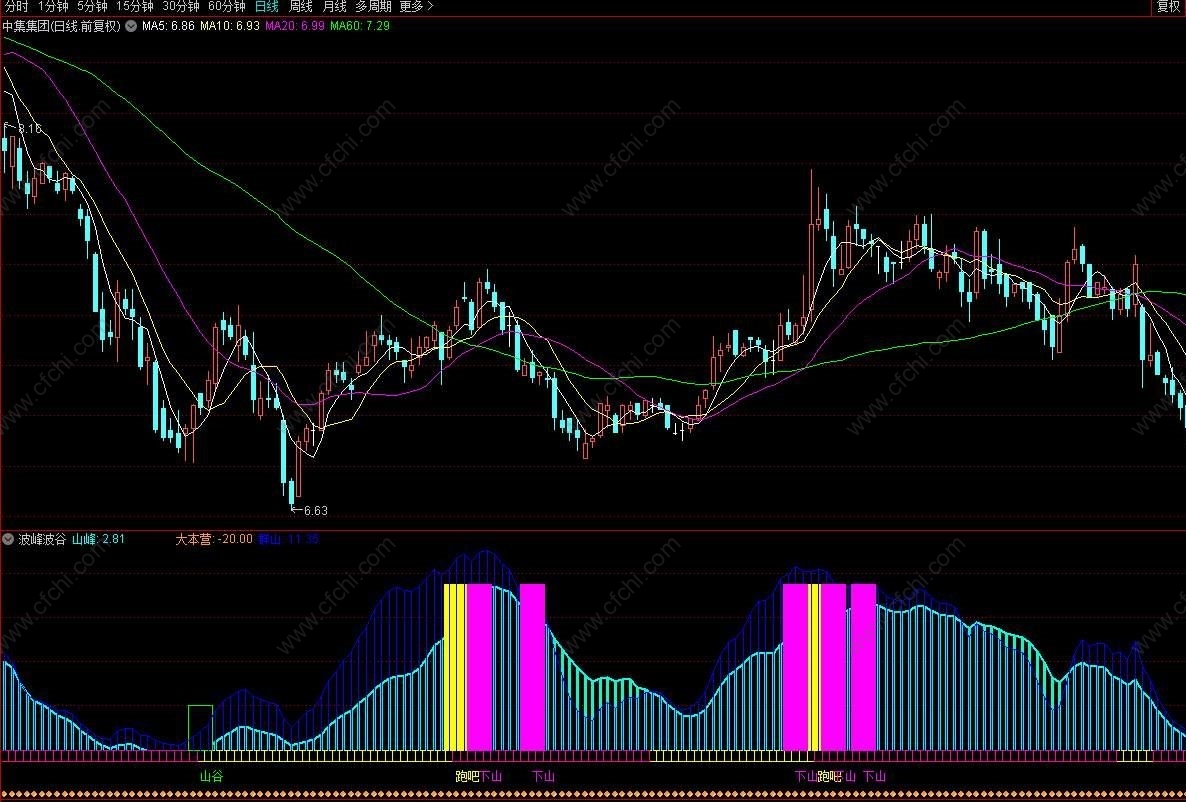Switch to the 分时 intraday view

(x=16, y=7)
